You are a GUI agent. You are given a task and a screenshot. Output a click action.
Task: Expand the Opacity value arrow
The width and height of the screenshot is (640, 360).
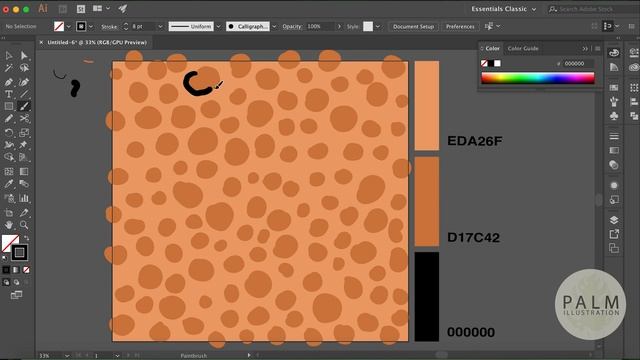click(x=339, y=27)
